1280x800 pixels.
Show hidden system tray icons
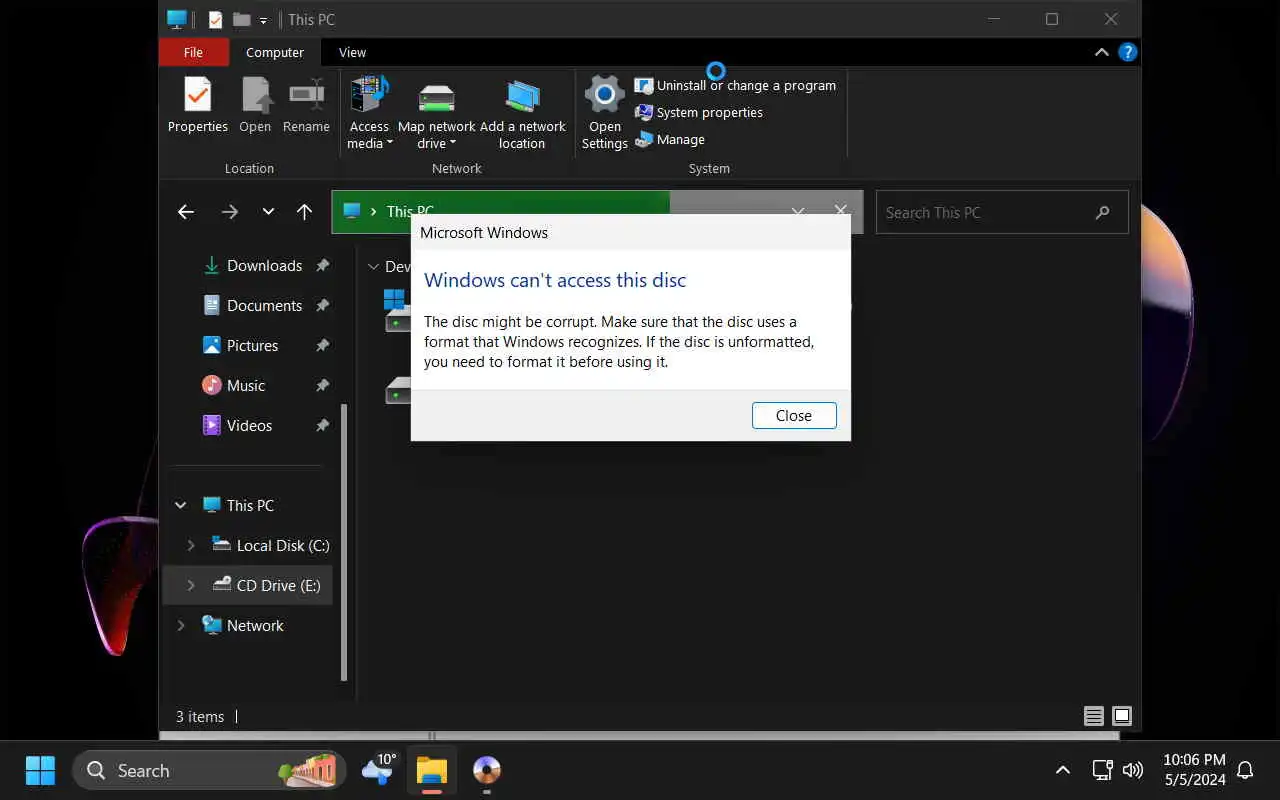pos(1063,770)
